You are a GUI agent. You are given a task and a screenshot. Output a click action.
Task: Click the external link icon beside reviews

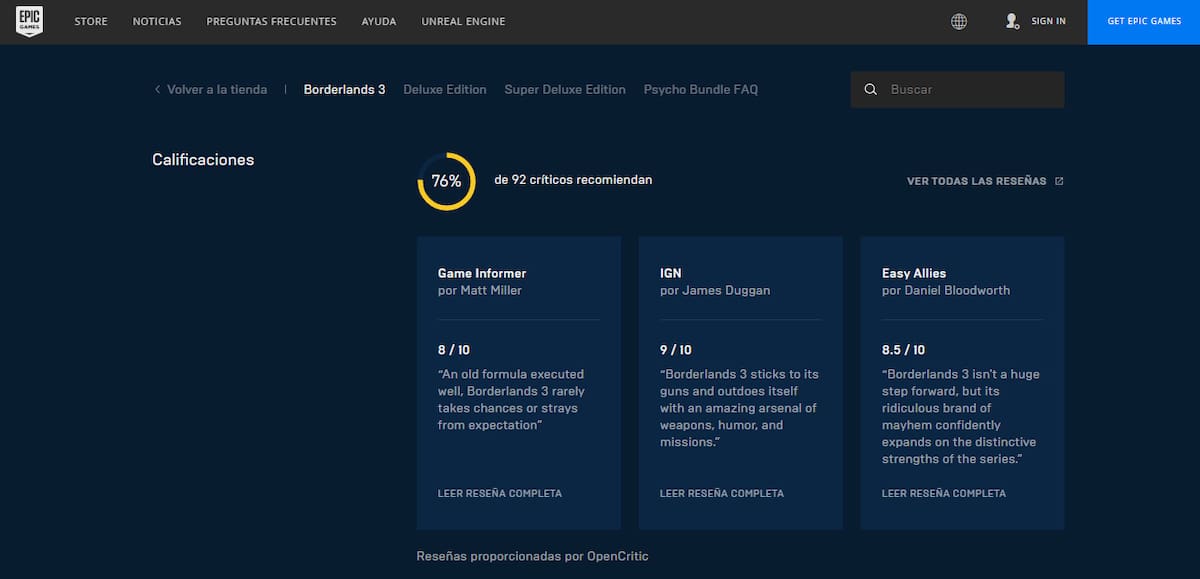[1059, 181]
